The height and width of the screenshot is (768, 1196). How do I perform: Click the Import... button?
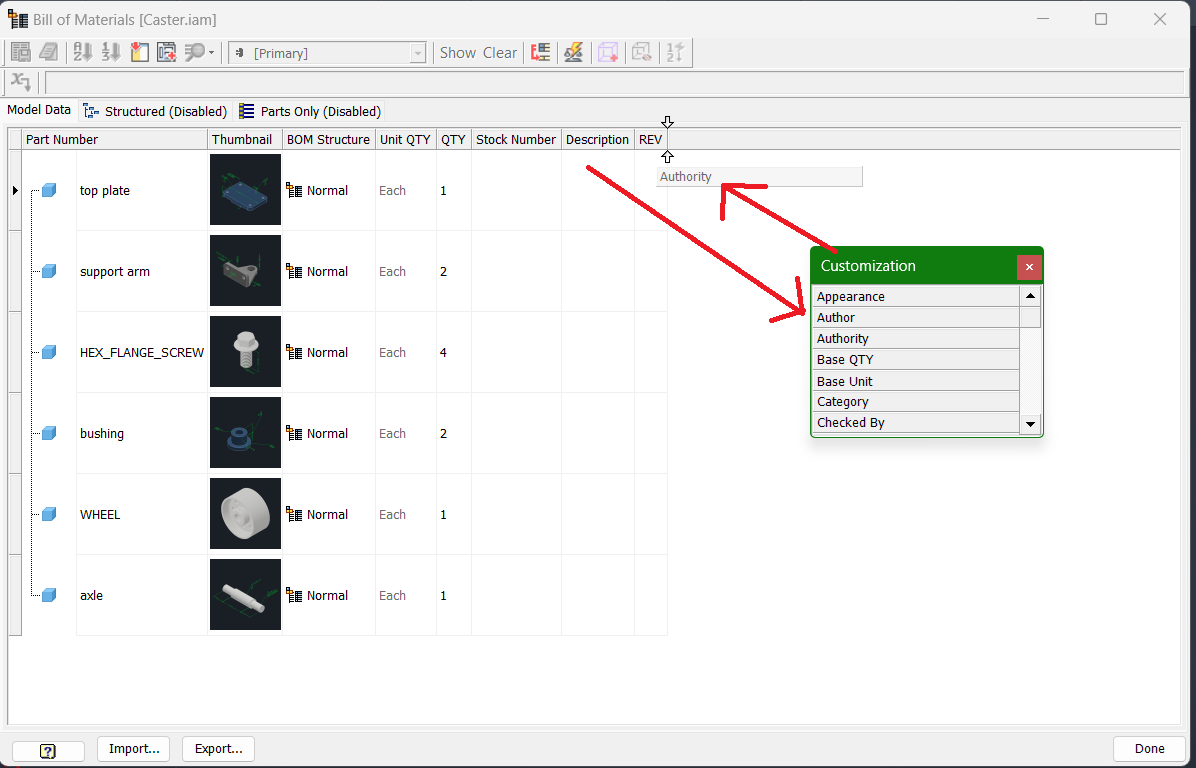point(133,749)
